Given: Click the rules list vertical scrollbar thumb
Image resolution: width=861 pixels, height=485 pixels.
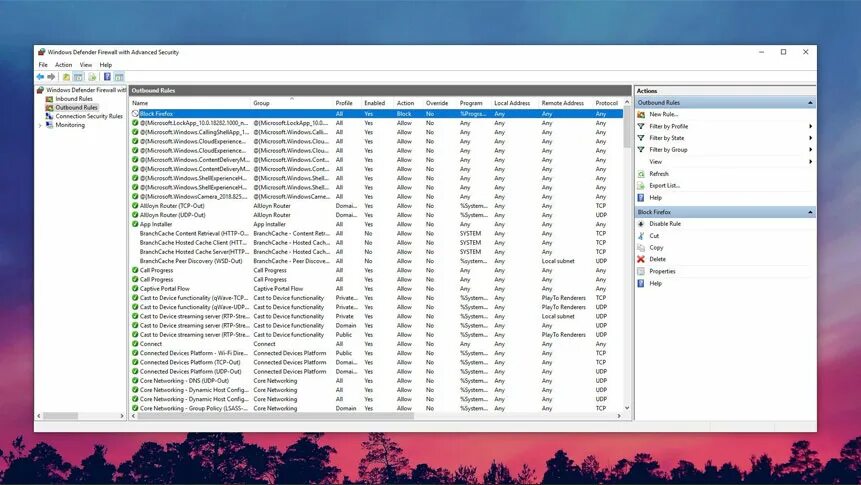Looking at the screenshot, I should pos(627,127).
